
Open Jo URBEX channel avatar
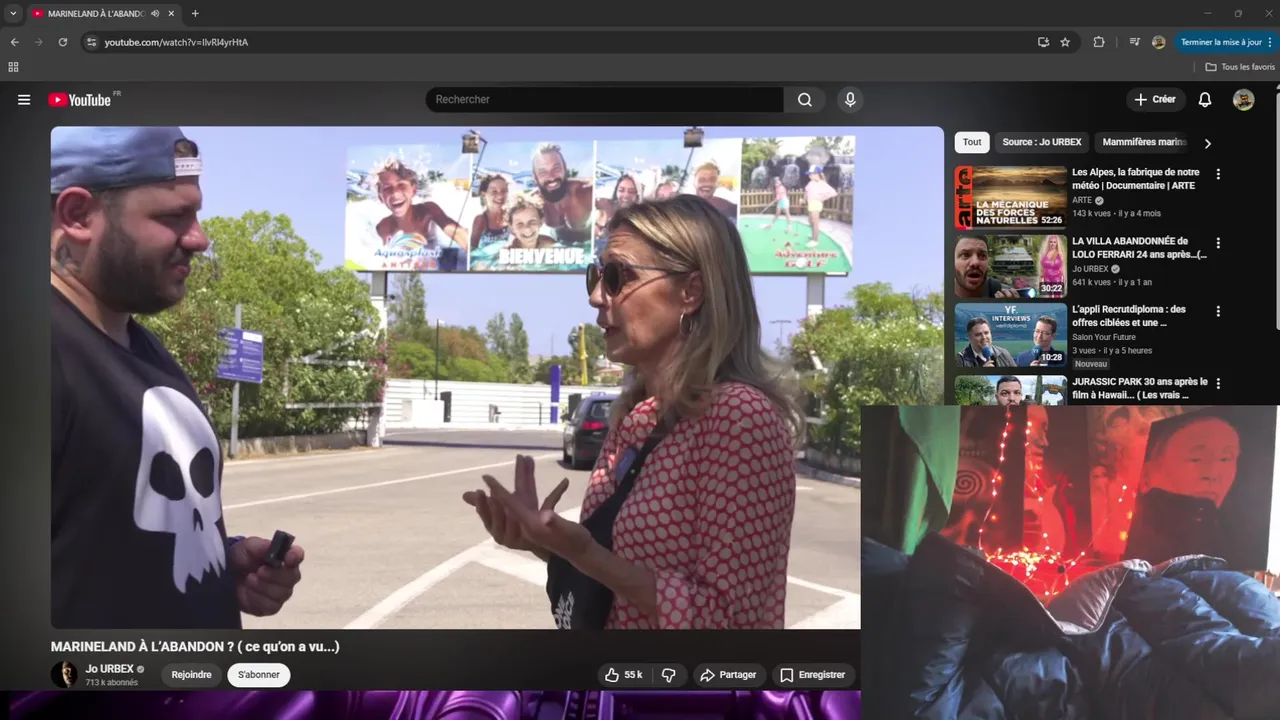click(x=64, y=674)
